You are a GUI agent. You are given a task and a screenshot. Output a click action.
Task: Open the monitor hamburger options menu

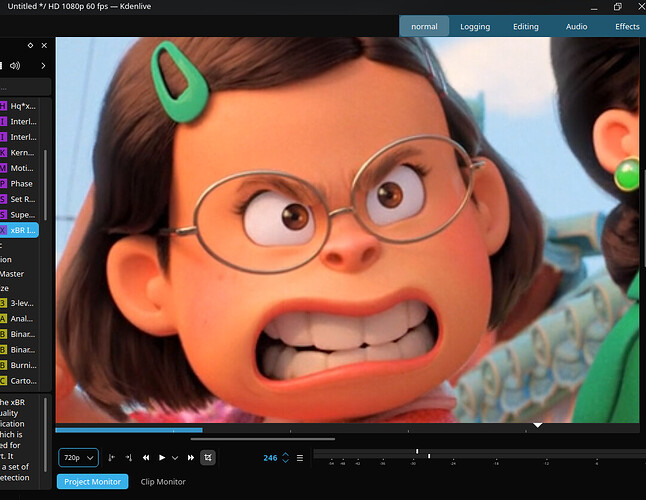[x=300, y=457]
